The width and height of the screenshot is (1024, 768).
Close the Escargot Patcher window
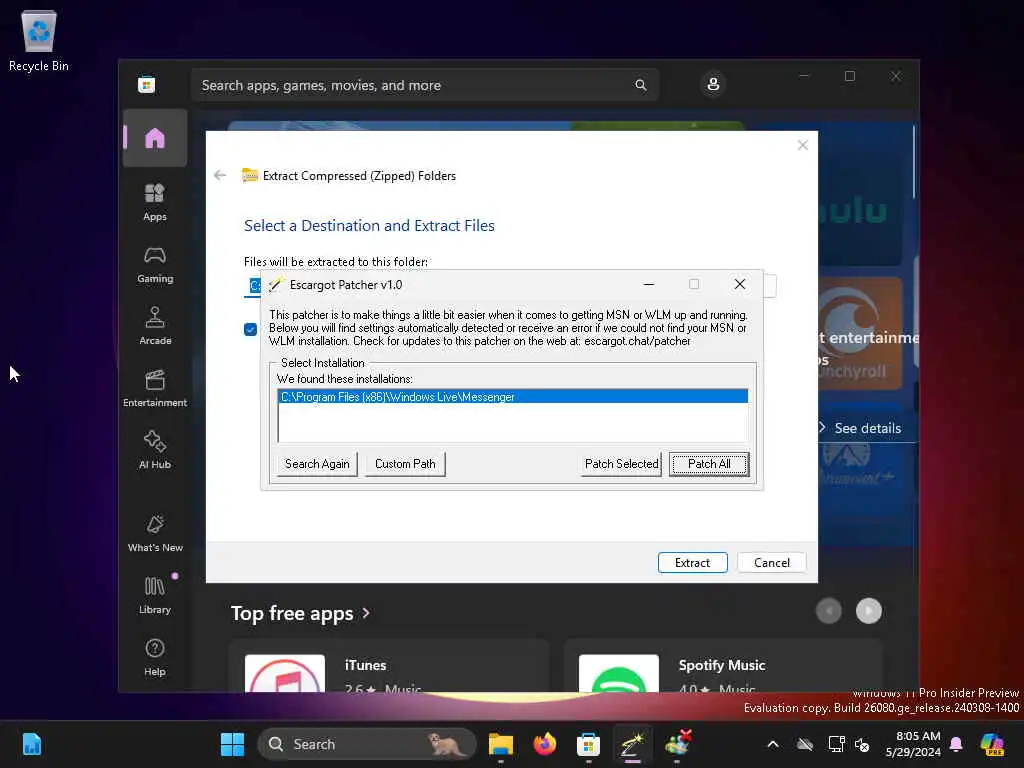point(739,284)
